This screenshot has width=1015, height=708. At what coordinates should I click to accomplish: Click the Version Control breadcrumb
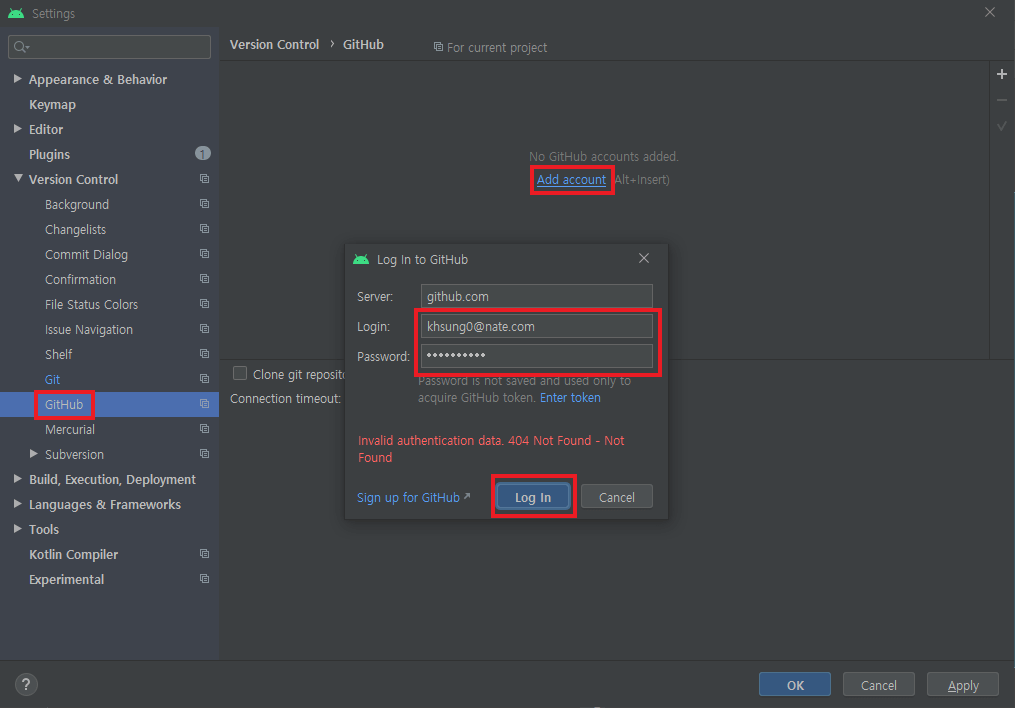point(274,45)
